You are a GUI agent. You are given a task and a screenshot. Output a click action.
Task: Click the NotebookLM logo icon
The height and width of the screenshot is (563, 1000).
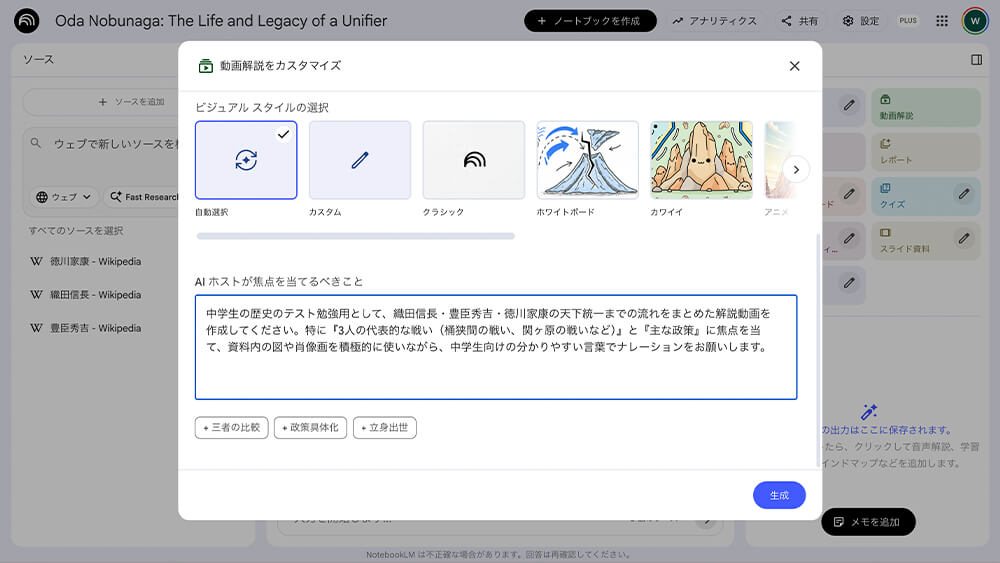pyautogui.click(x=27, y=21)
